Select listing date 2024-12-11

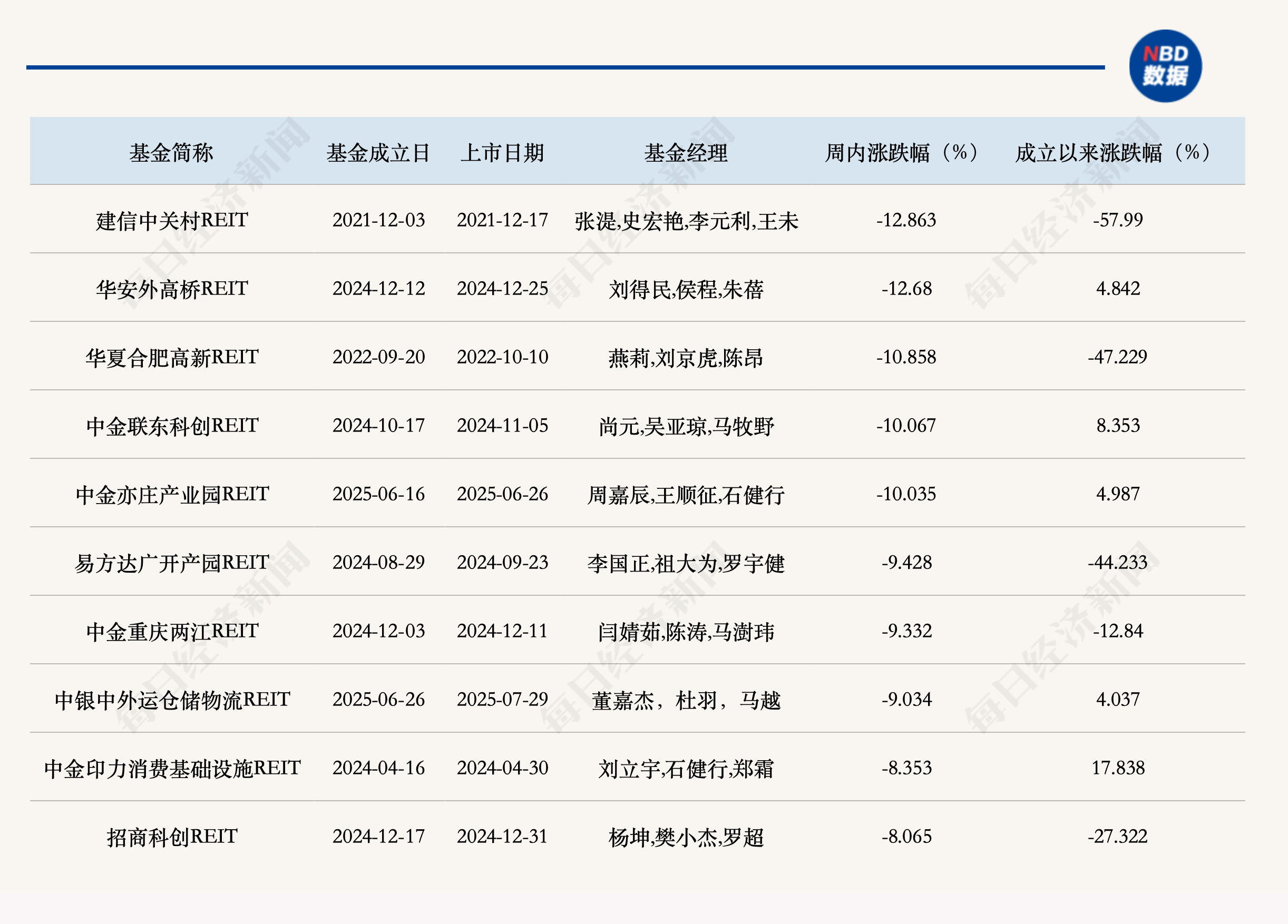pyautogui.click(x=503, y=631)
